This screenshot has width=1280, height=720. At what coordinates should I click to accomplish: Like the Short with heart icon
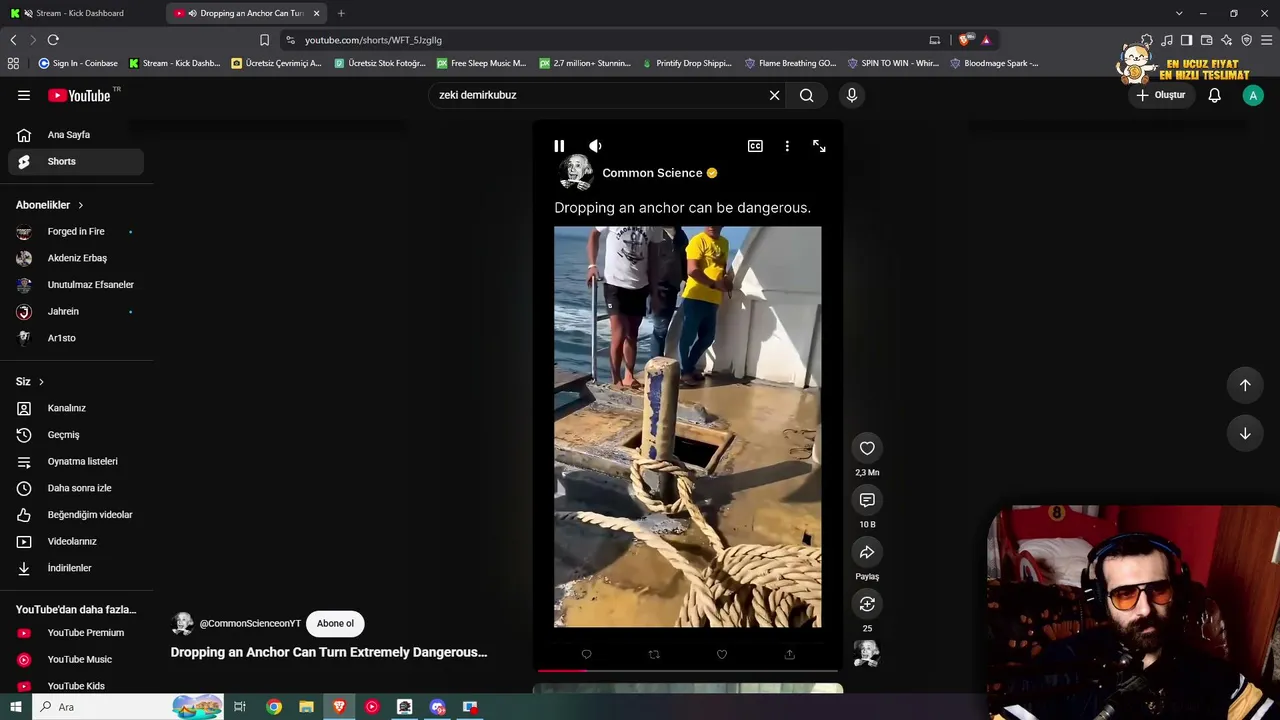(867, 448)
